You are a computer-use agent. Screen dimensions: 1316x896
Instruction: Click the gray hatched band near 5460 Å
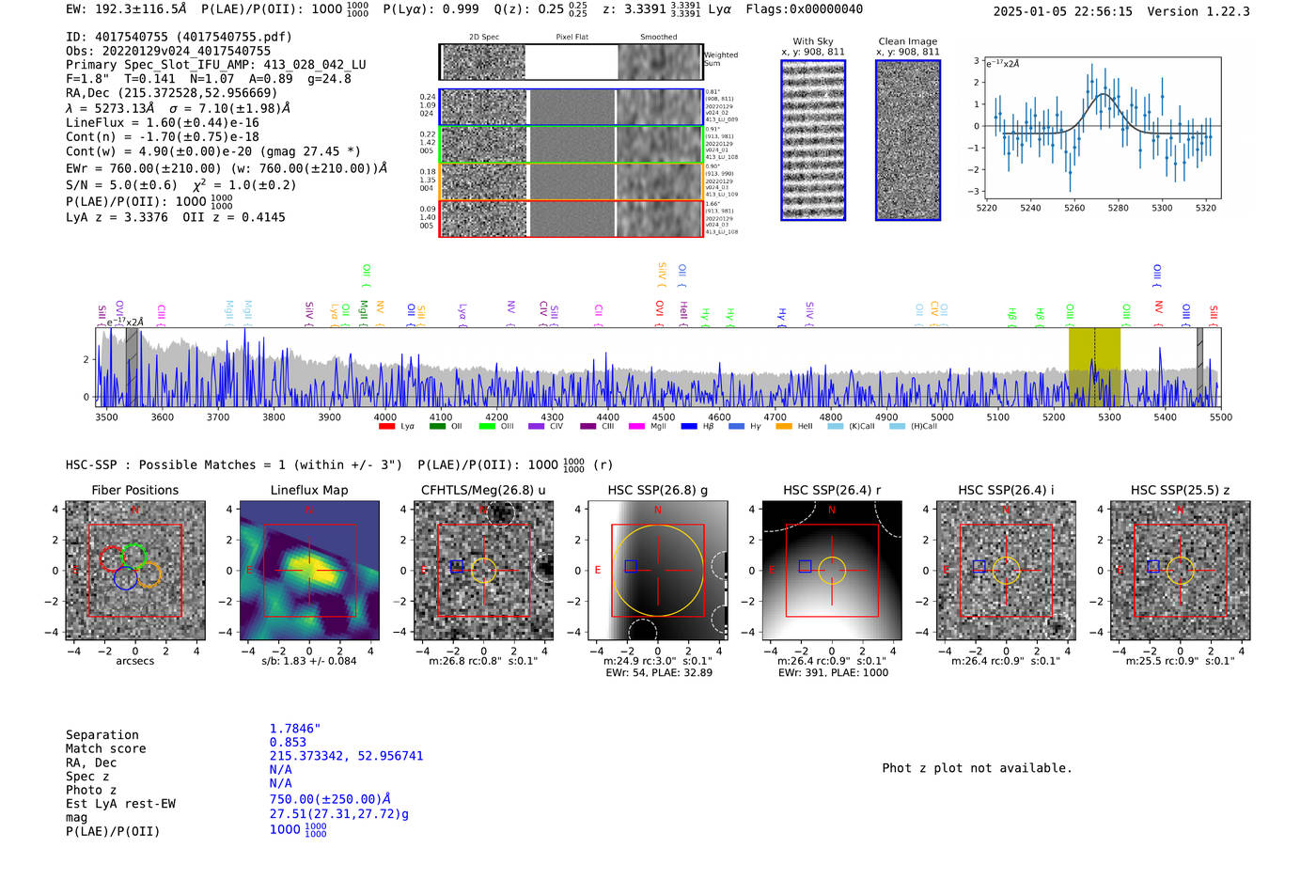coord(1200,368)
